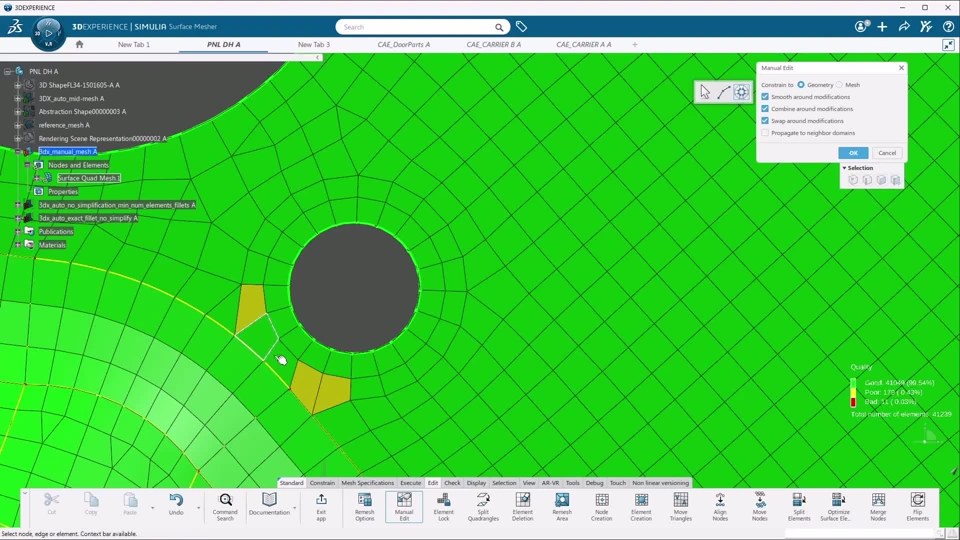Uncheck Smooth around modifications

765,97
